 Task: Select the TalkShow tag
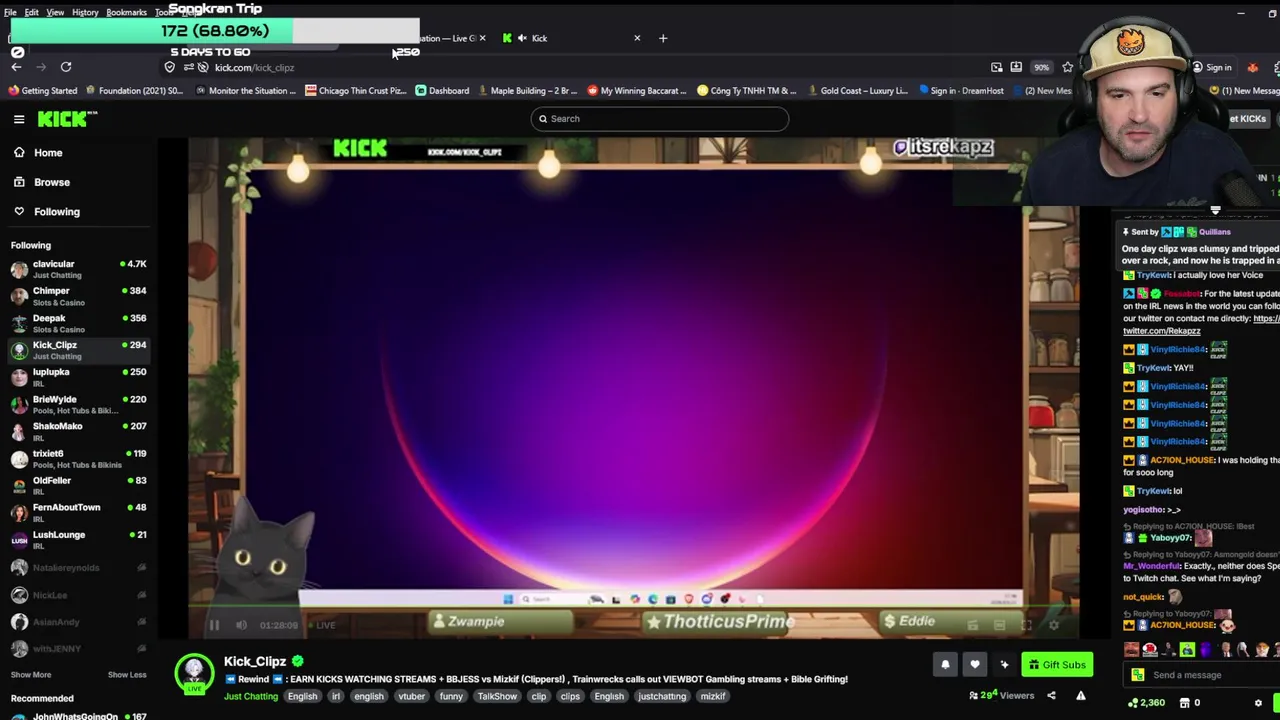click(x=497, y=697)
